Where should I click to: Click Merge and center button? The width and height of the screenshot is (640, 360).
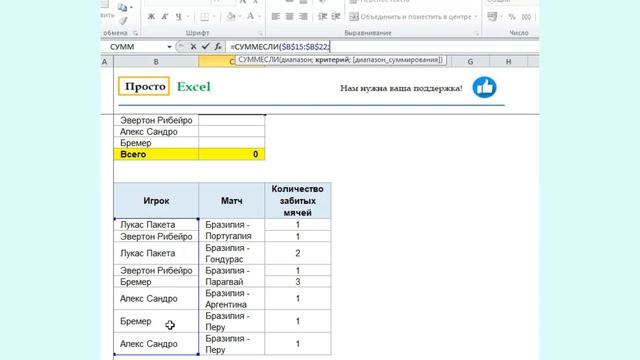[410, 17]
